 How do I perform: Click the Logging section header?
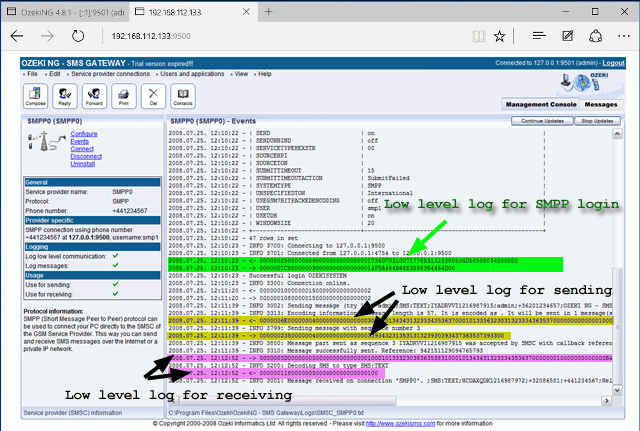tap(92, 247)
